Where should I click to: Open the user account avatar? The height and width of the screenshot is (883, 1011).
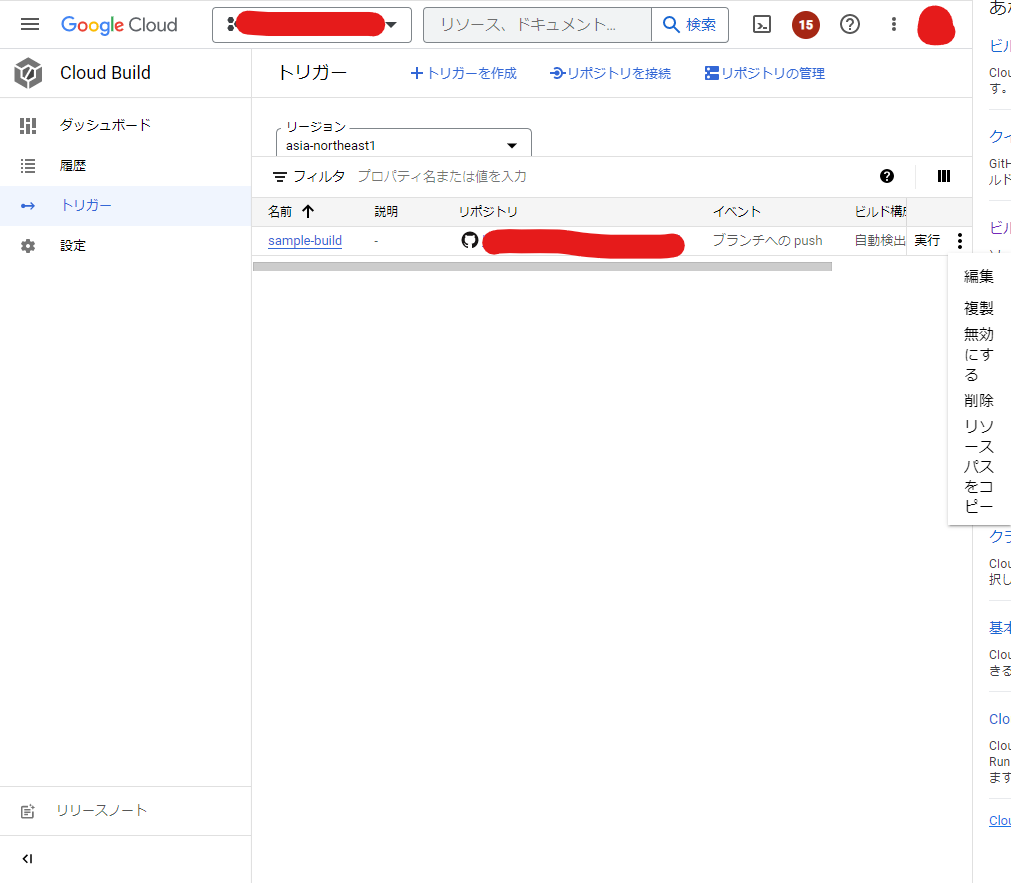pos(936,25)
